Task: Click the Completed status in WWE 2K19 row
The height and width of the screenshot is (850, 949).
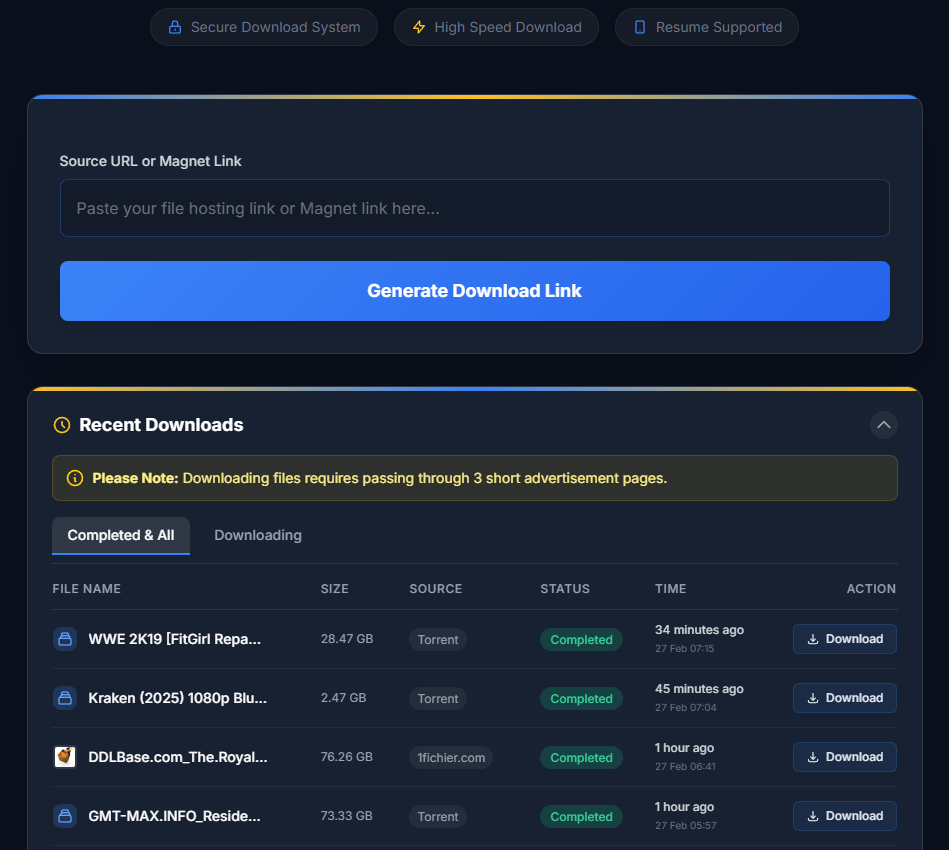Action: click(581, 640)
